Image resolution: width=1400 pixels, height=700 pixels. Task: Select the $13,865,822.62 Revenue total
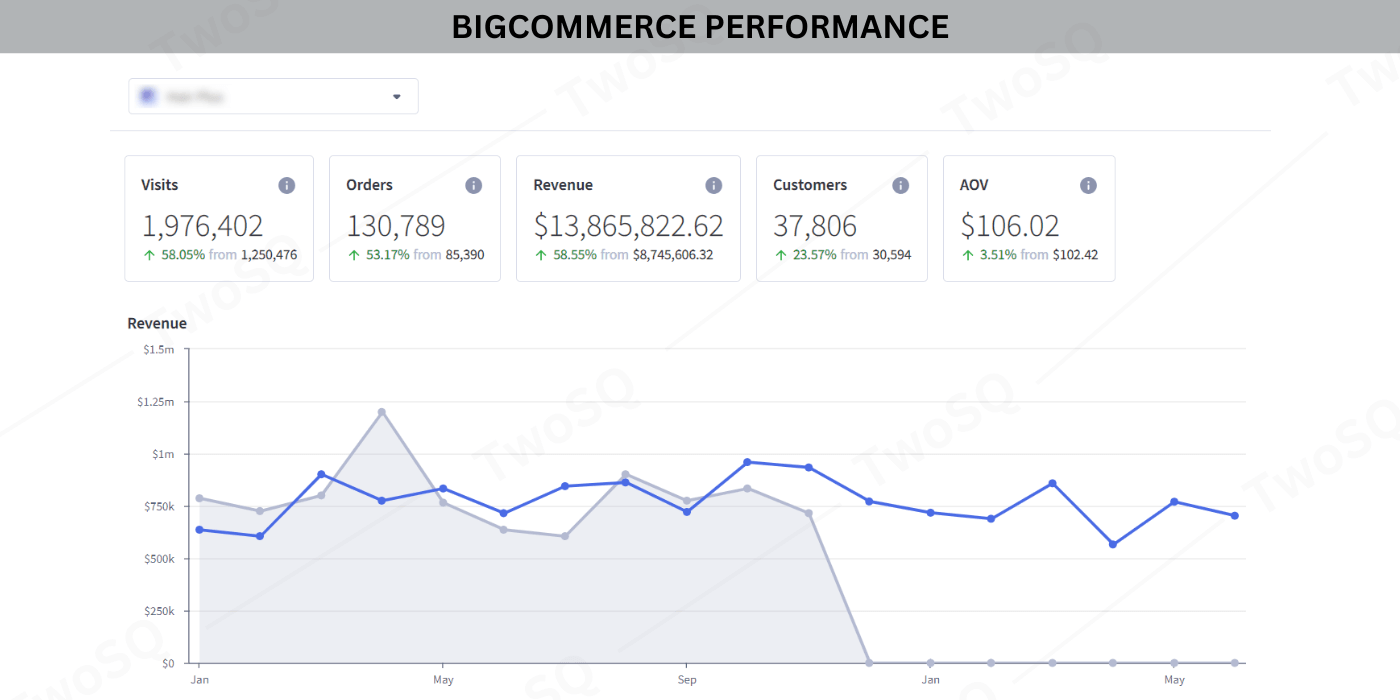628,226
